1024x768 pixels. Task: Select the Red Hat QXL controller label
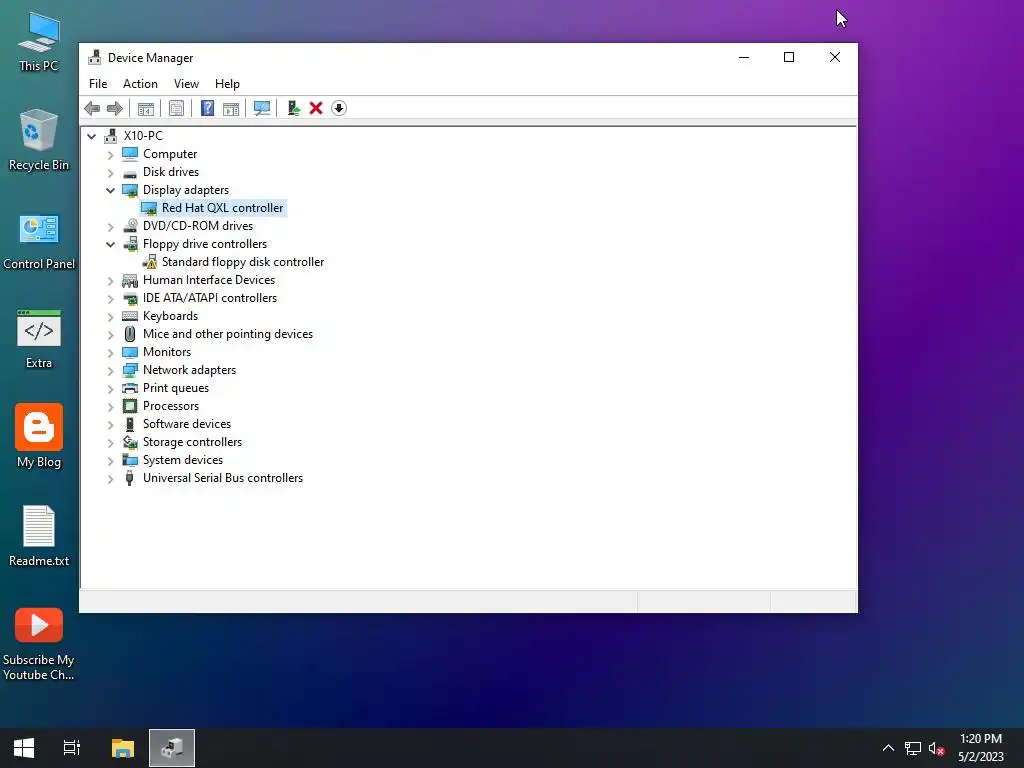[223, 208]
